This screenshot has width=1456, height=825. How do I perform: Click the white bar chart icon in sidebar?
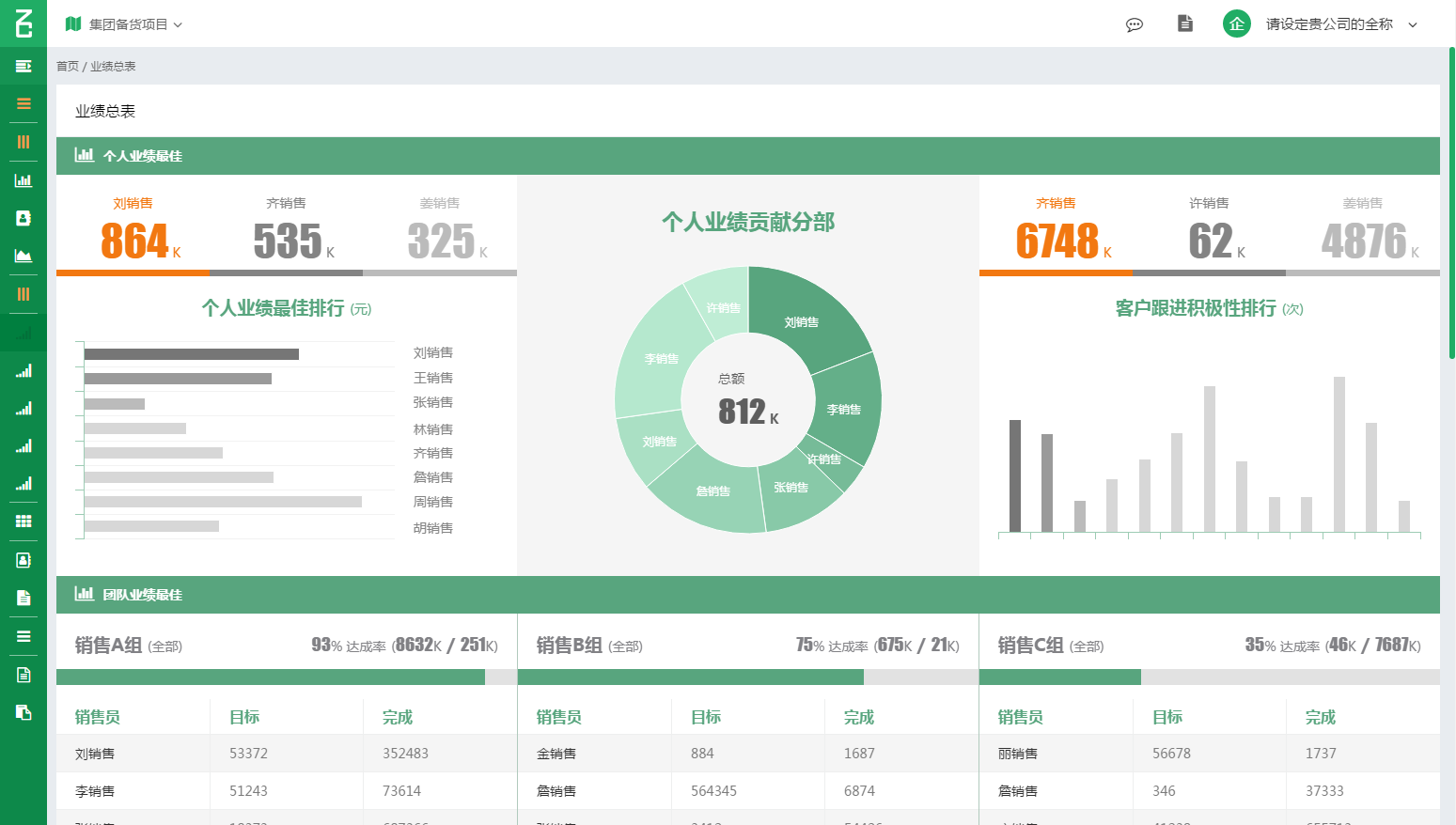(x=23, y=180)
